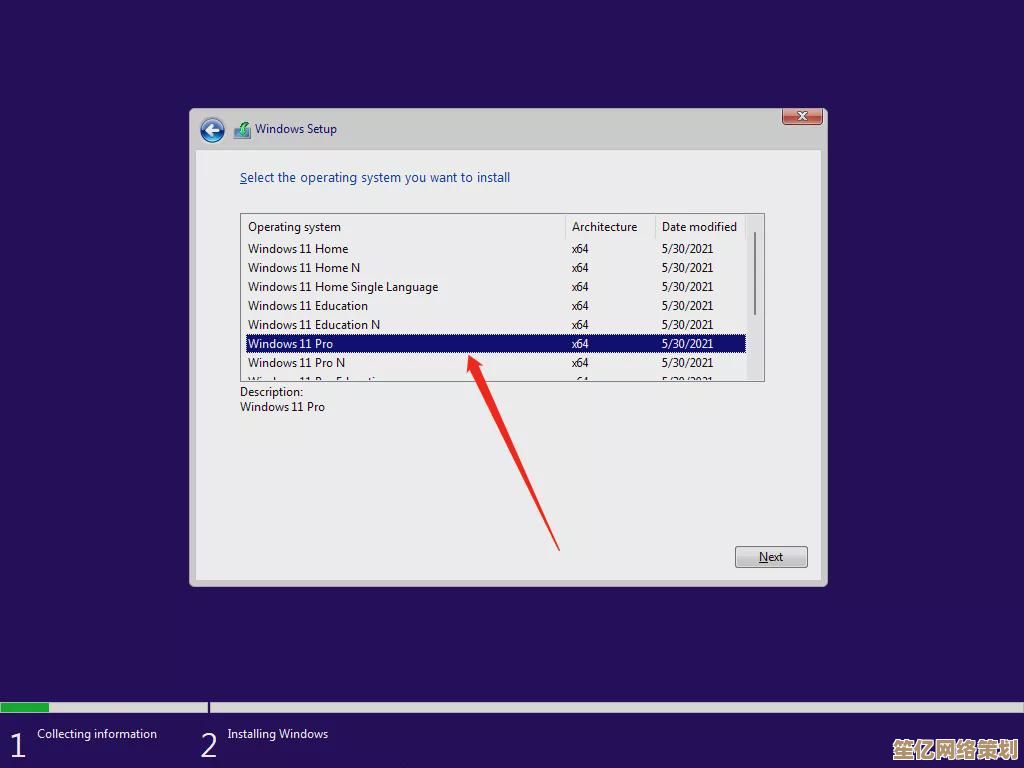Viewport: 1024px width, 768px height.
Task: Select Windows 11 Home N edition
Action: pyautogui.click(x=304, y=267)
